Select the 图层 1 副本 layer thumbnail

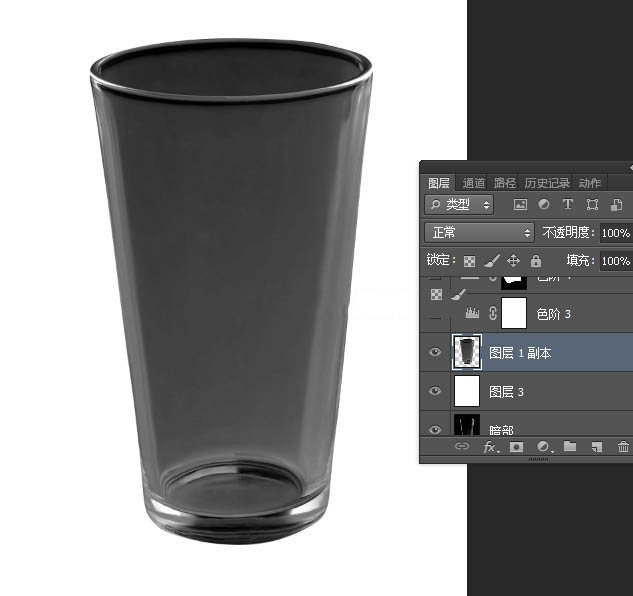click(x=467, y=352)
